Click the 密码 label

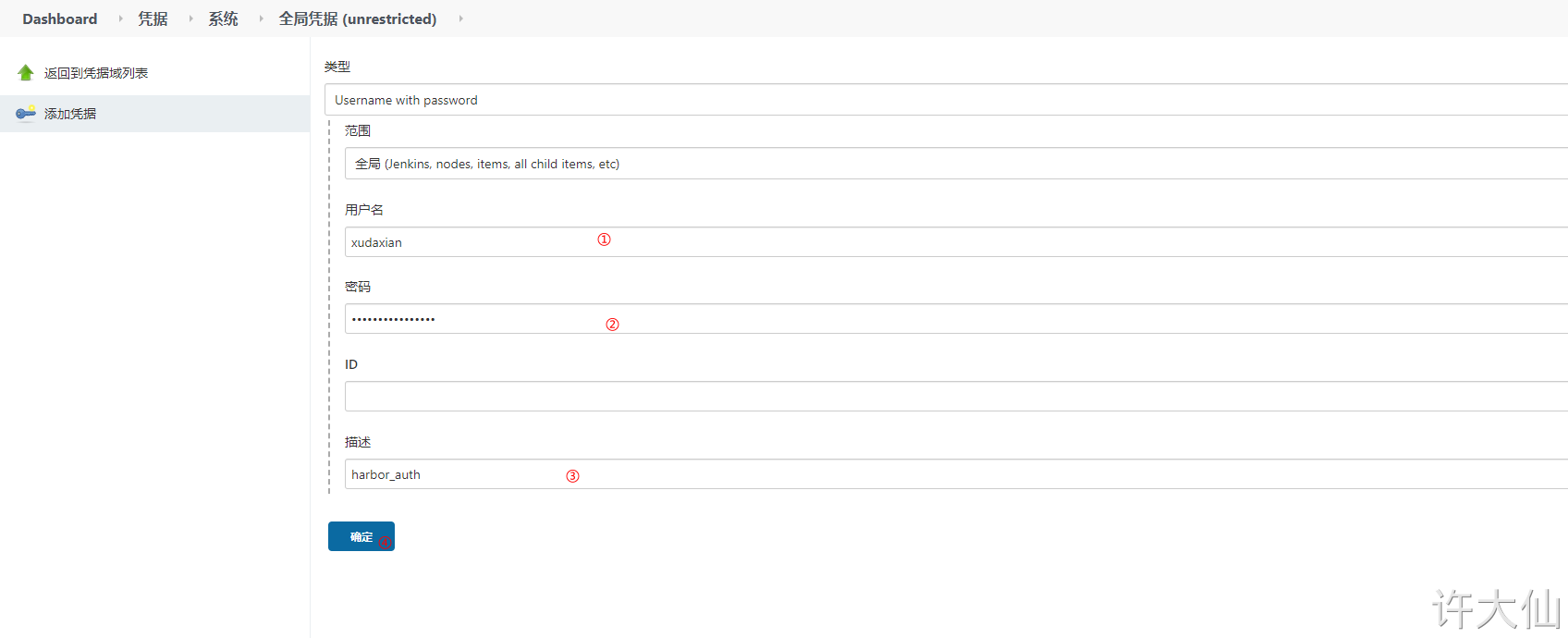point(358,287)
